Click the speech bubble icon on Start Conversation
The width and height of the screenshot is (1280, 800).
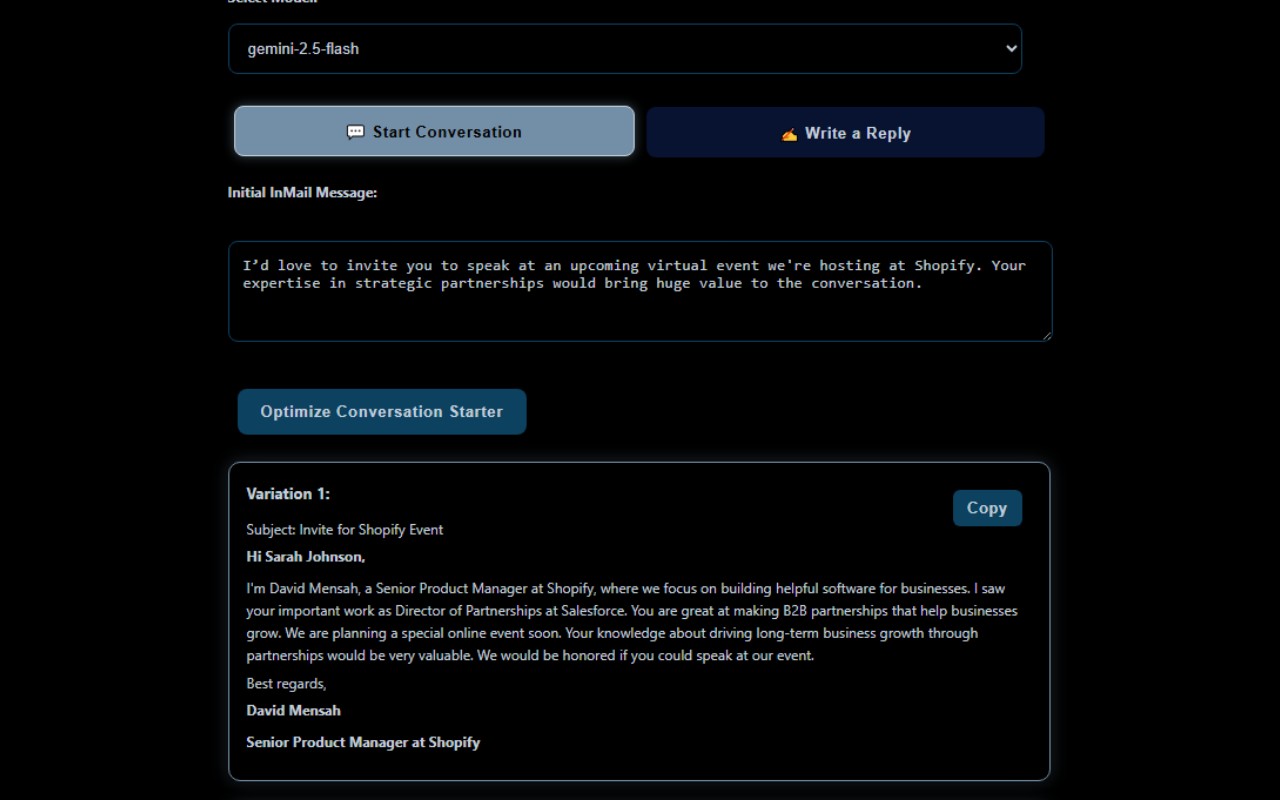tap(355, 132)
